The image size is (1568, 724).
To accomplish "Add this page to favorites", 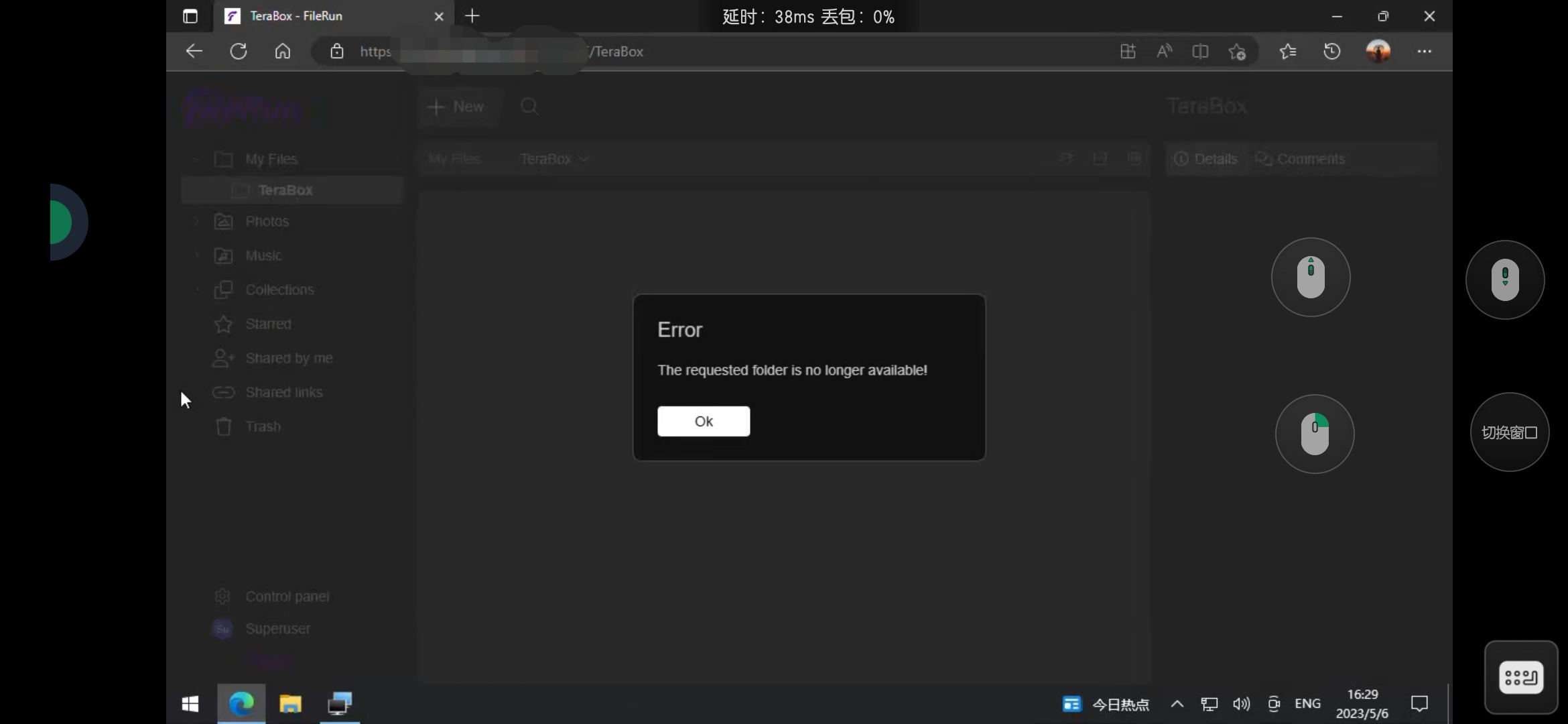I will [1237, 52].
